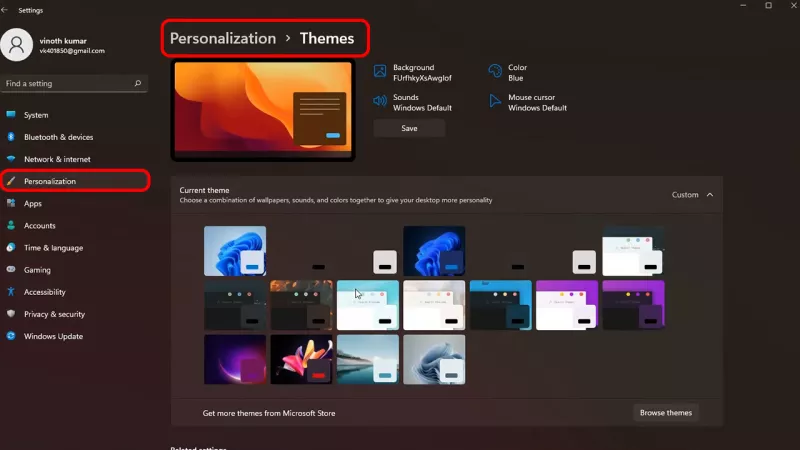Click the Find a setting search box
Viewport: 800px width, 450px height.
74,83
